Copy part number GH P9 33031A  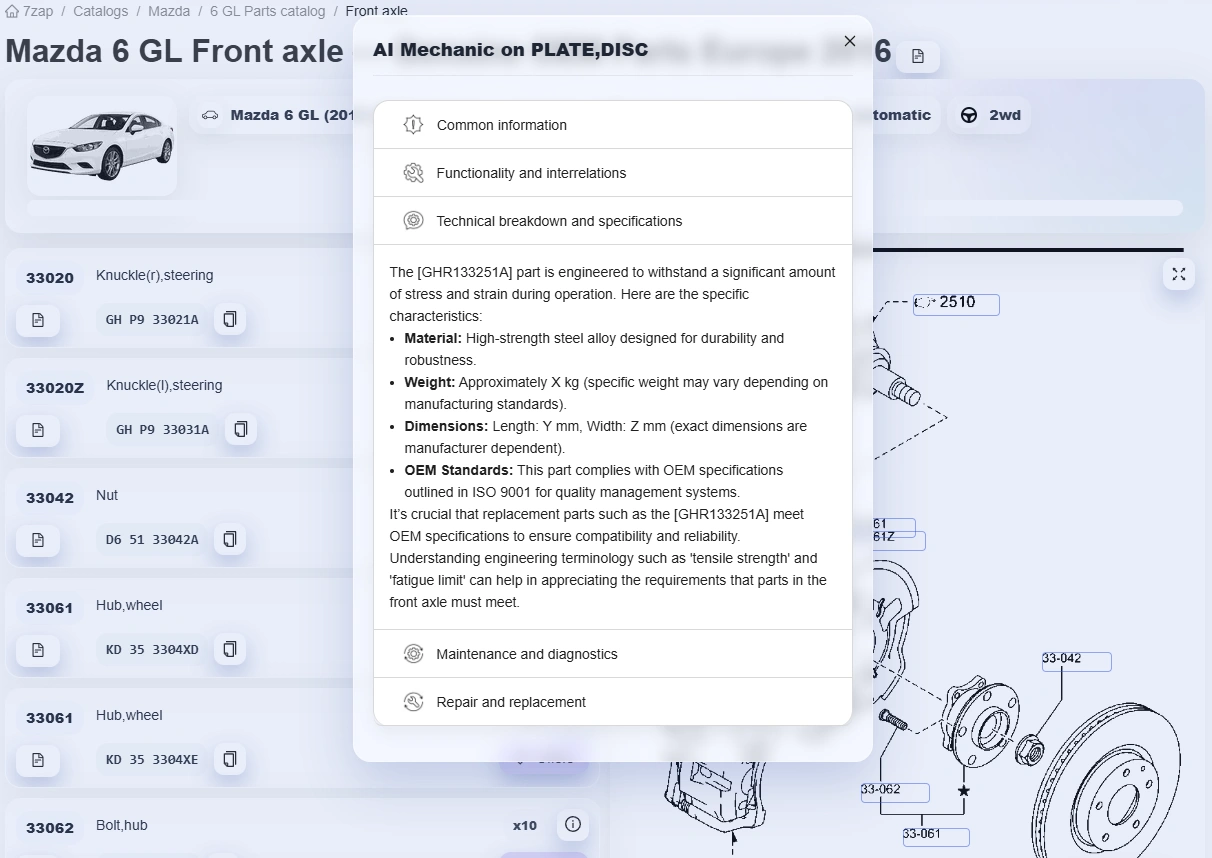(x=241, y=430)
